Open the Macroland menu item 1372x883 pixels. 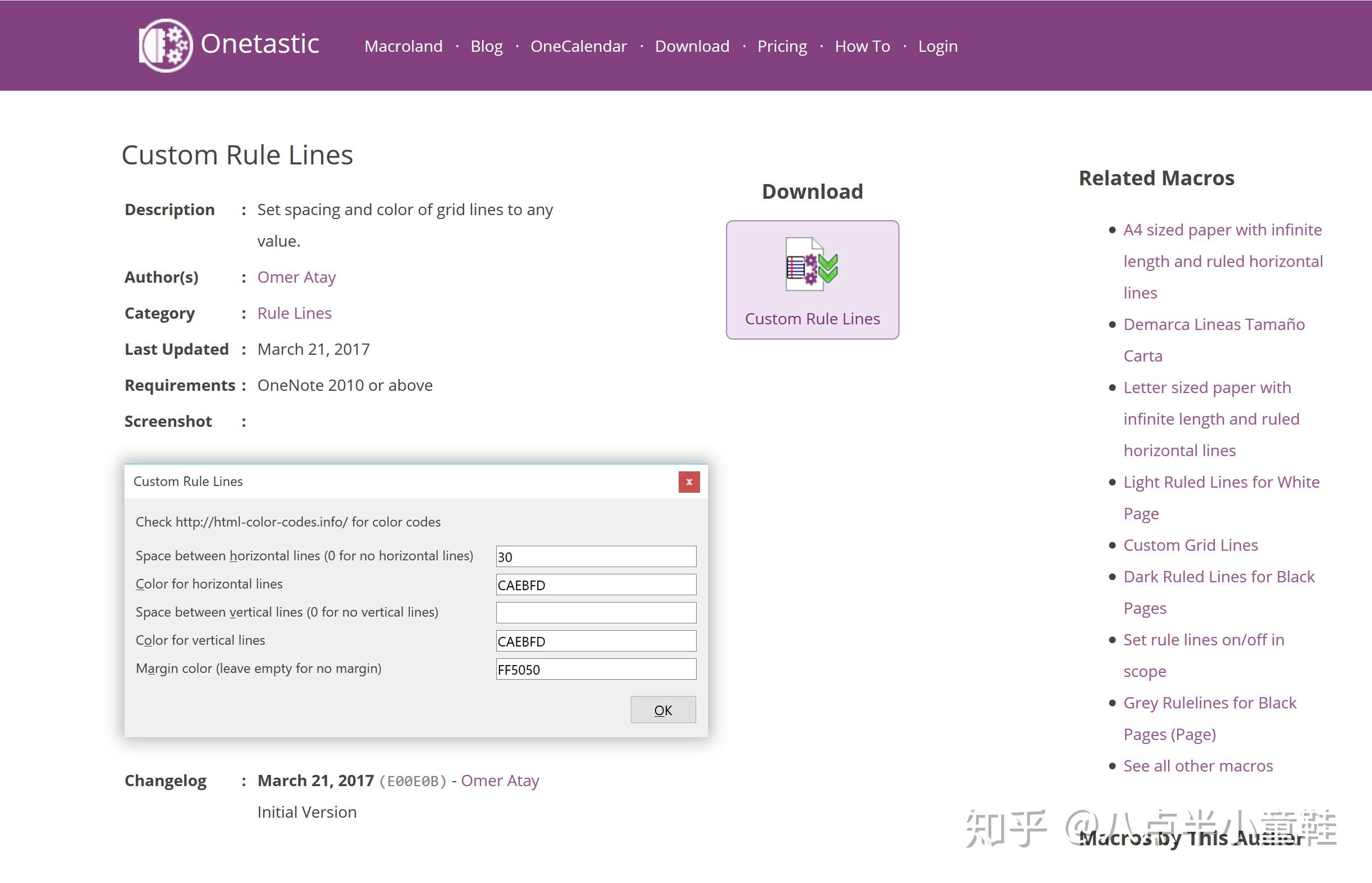[x=403, y=46]
